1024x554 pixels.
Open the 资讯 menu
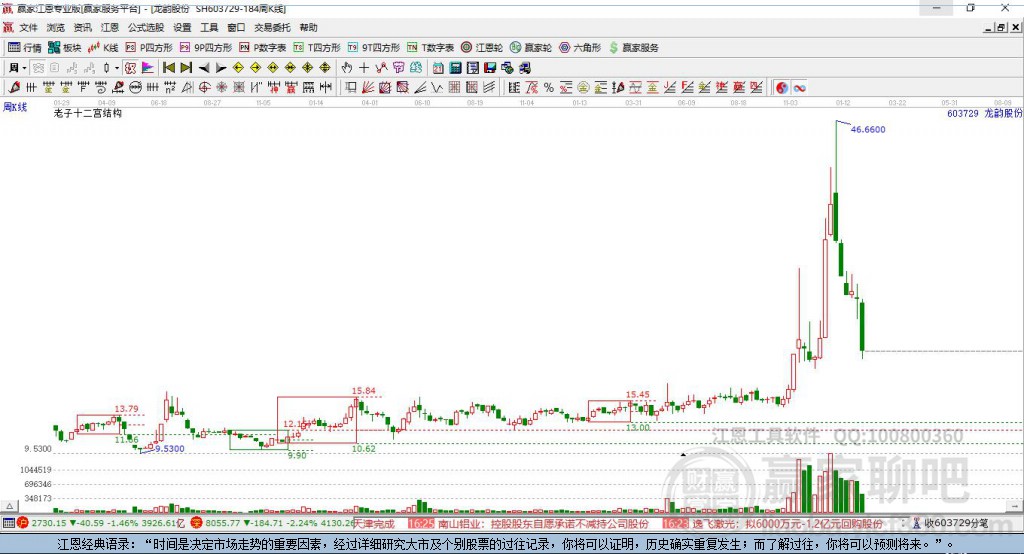(x=82, y=27)
